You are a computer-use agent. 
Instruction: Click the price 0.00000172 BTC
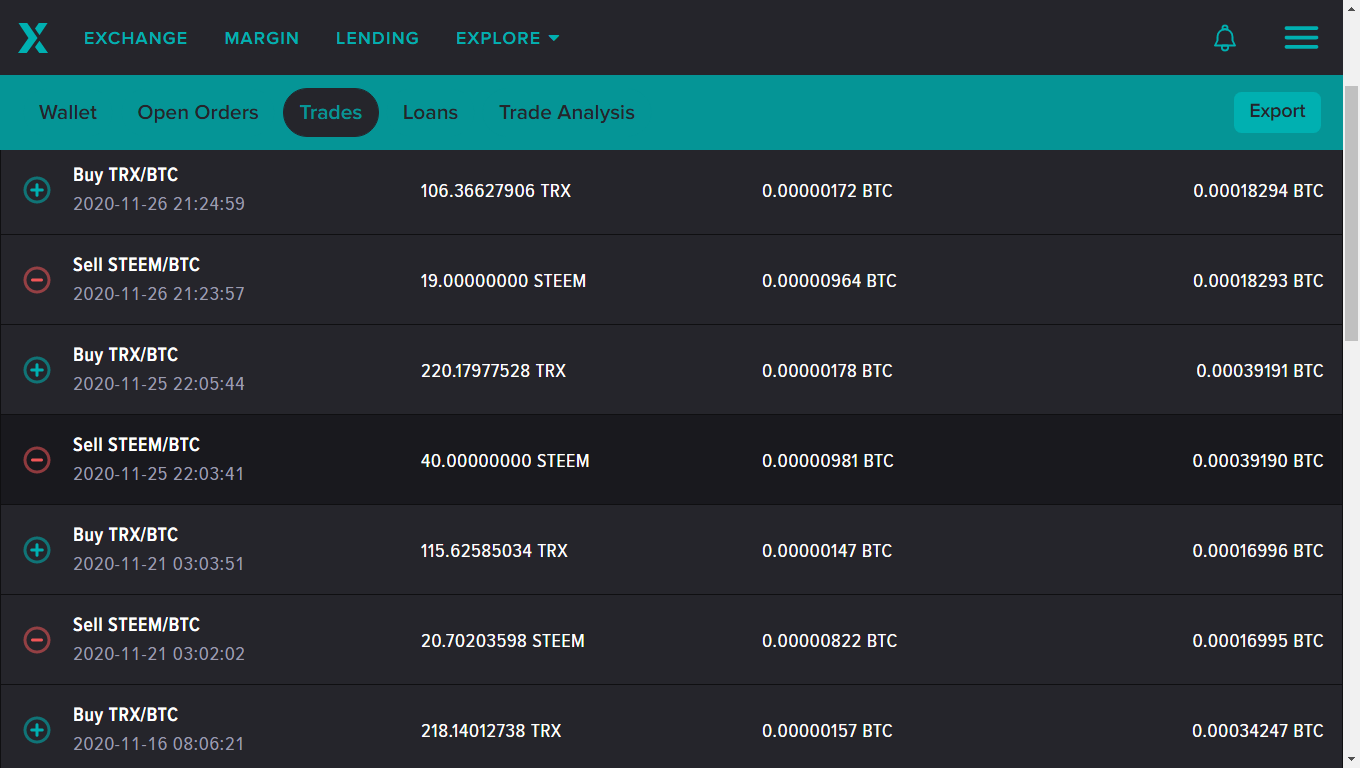[827, 190]
